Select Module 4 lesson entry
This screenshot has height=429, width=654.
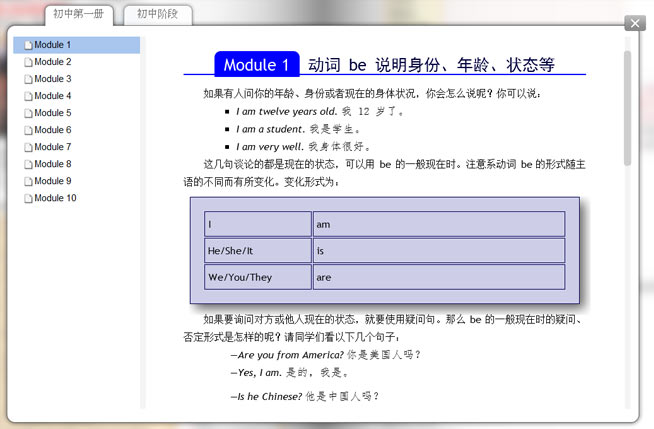tap(53, 96)
